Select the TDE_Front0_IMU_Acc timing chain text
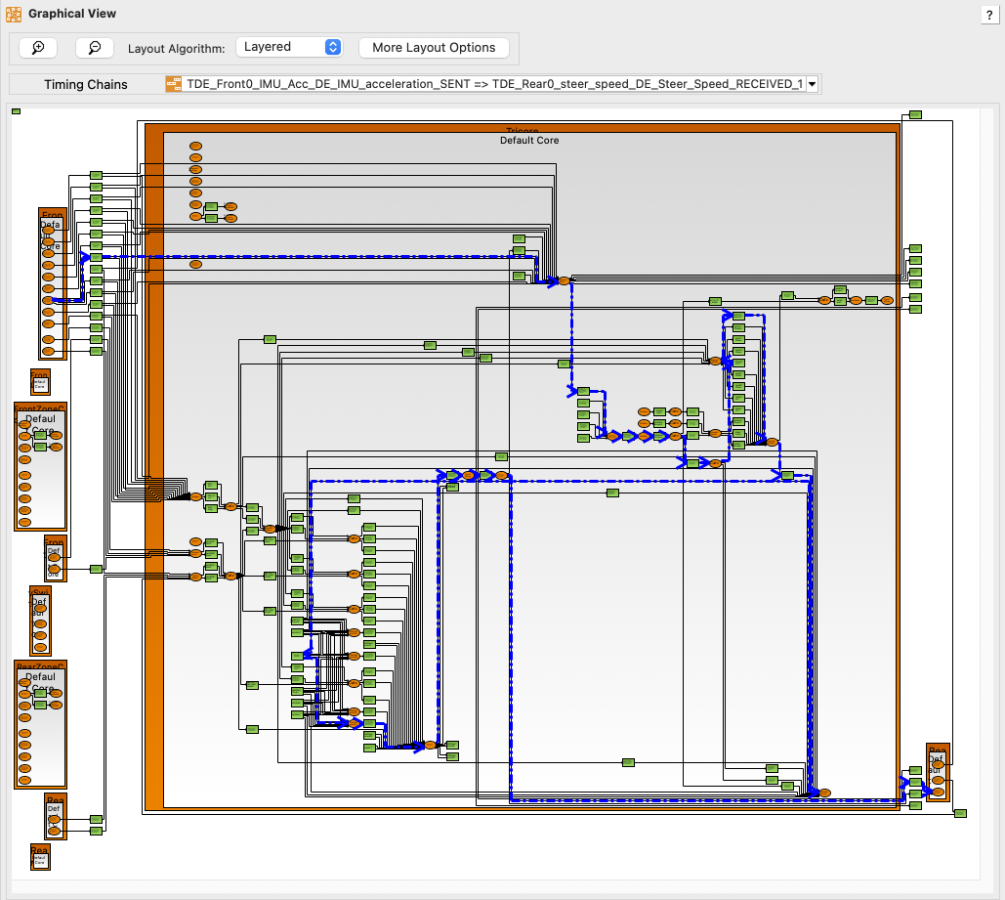This screenshot has height=900, width=1005. 494,84
